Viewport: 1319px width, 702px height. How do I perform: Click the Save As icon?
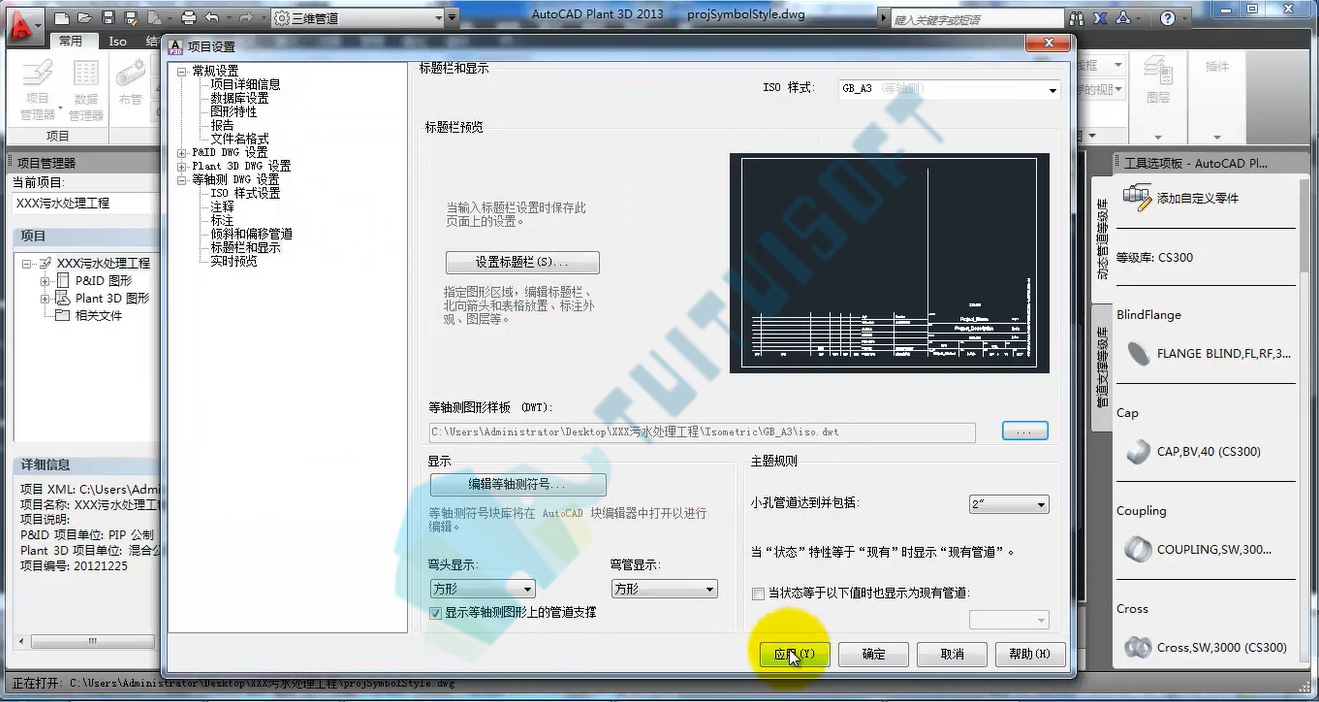[131, 18]
